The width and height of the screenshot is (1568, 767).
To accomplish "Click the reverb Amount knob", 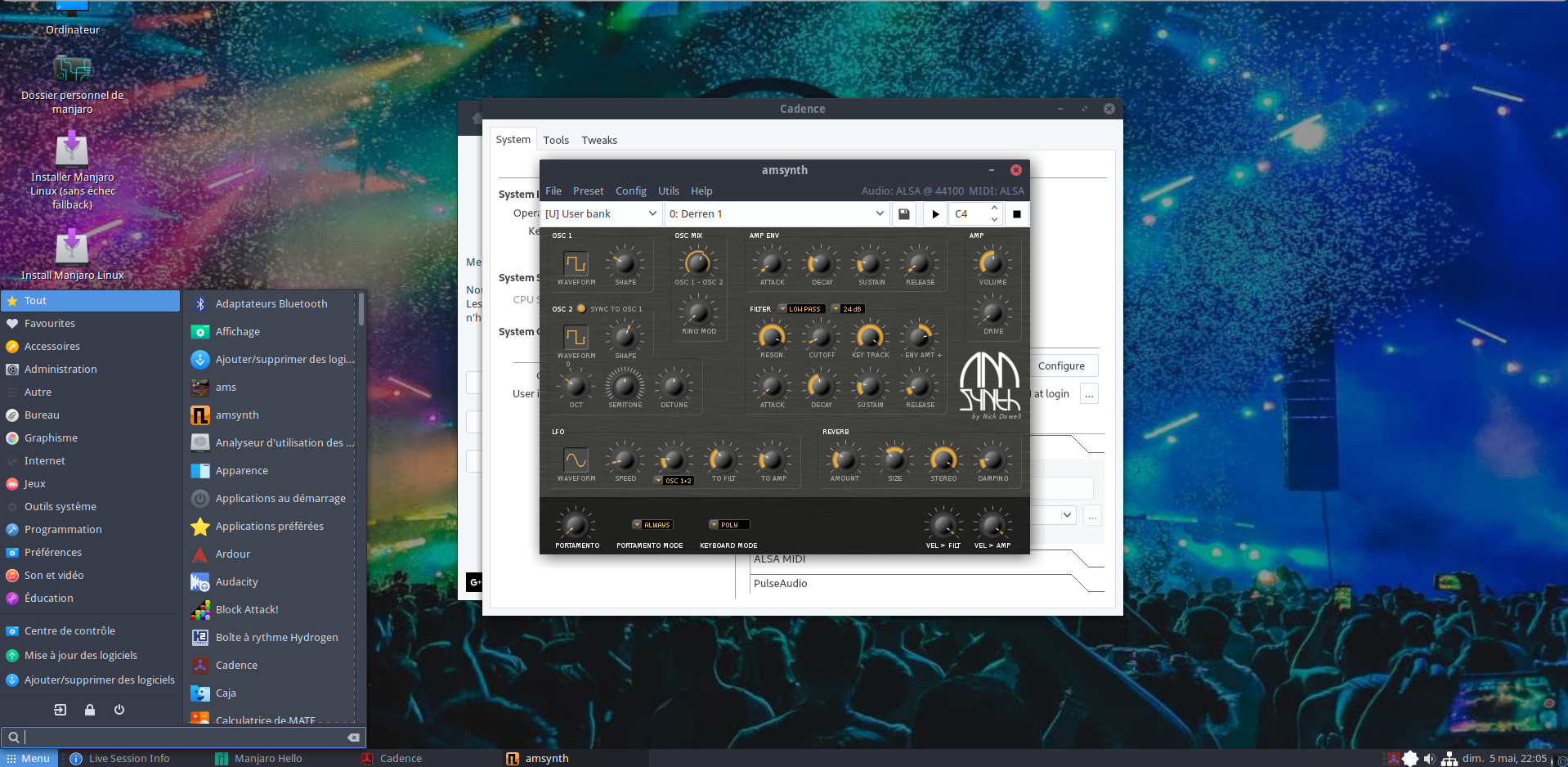I will pyautogui.click(x=844, y=460).
